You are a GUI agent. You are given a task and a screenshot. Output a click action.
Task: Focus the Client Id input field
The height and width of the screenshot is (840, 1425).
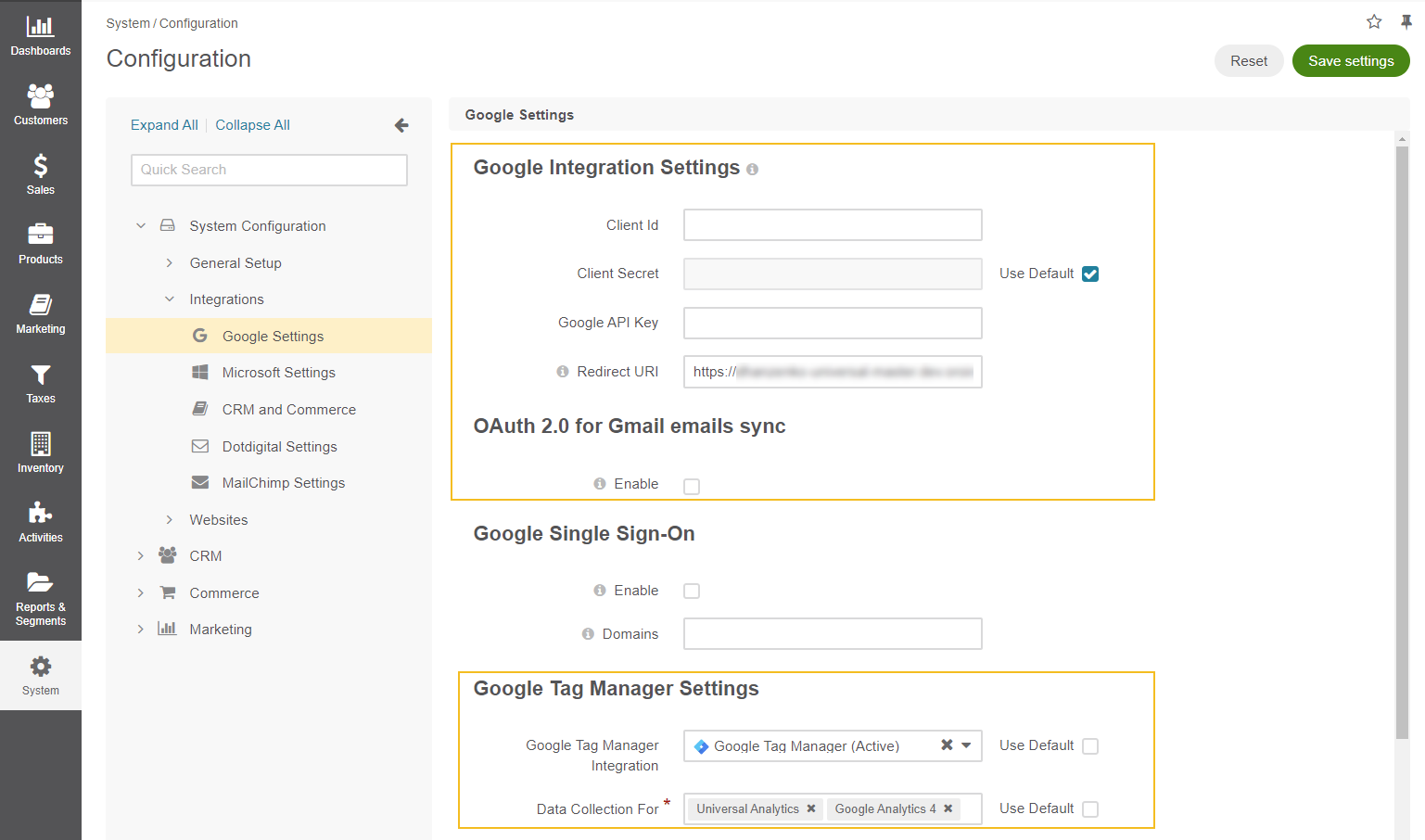click(833, 225)
